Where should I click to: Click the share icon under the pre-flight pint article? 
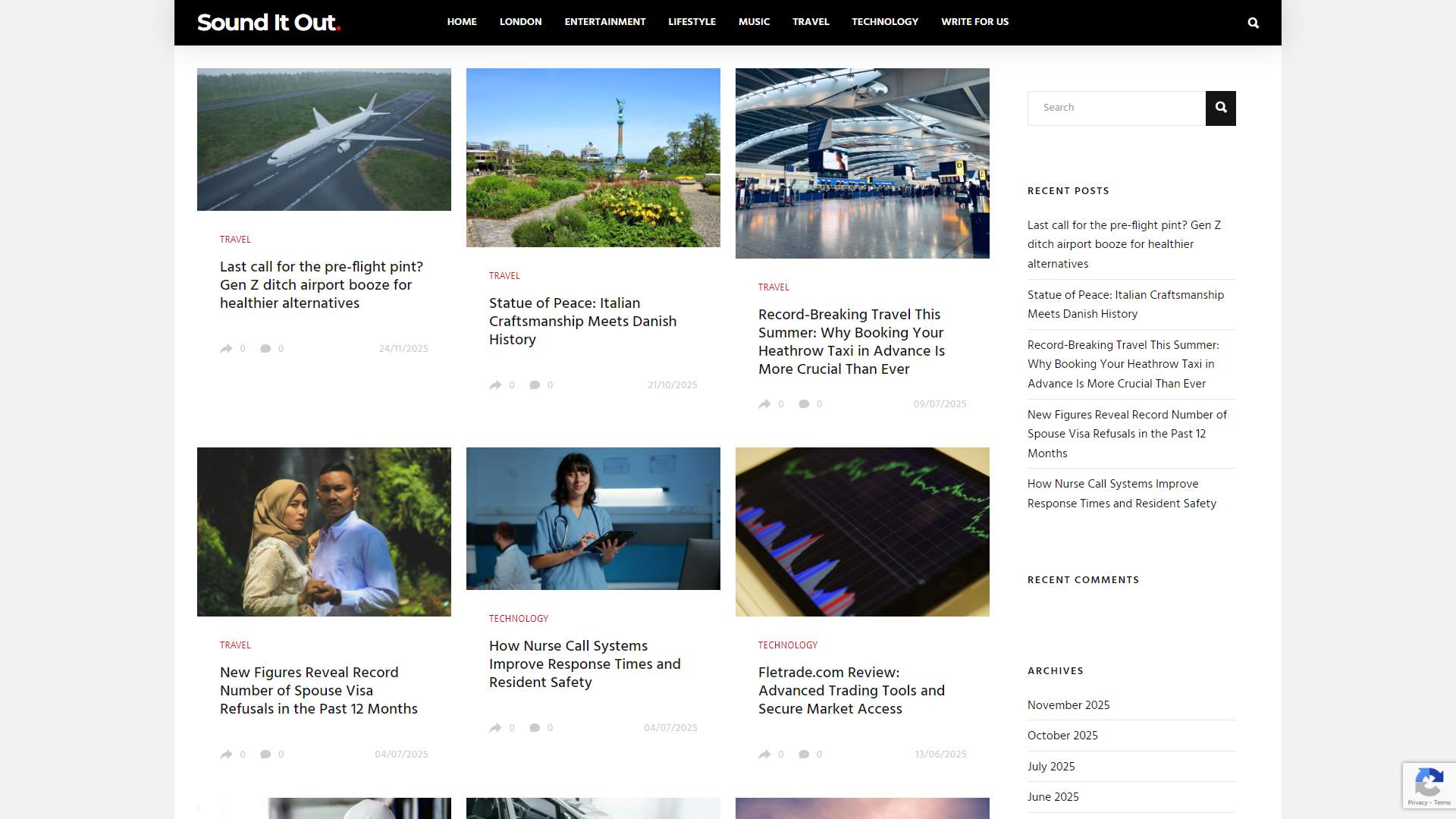point(226,349)
